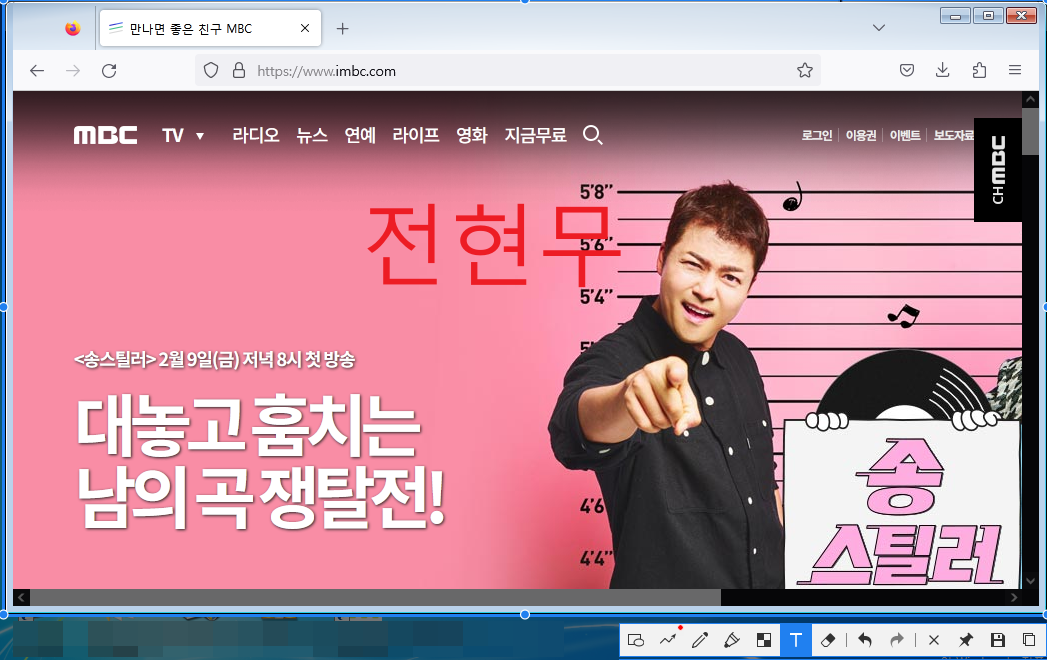Open Firefox extensions puzzle icon

[x=979, y=70]
